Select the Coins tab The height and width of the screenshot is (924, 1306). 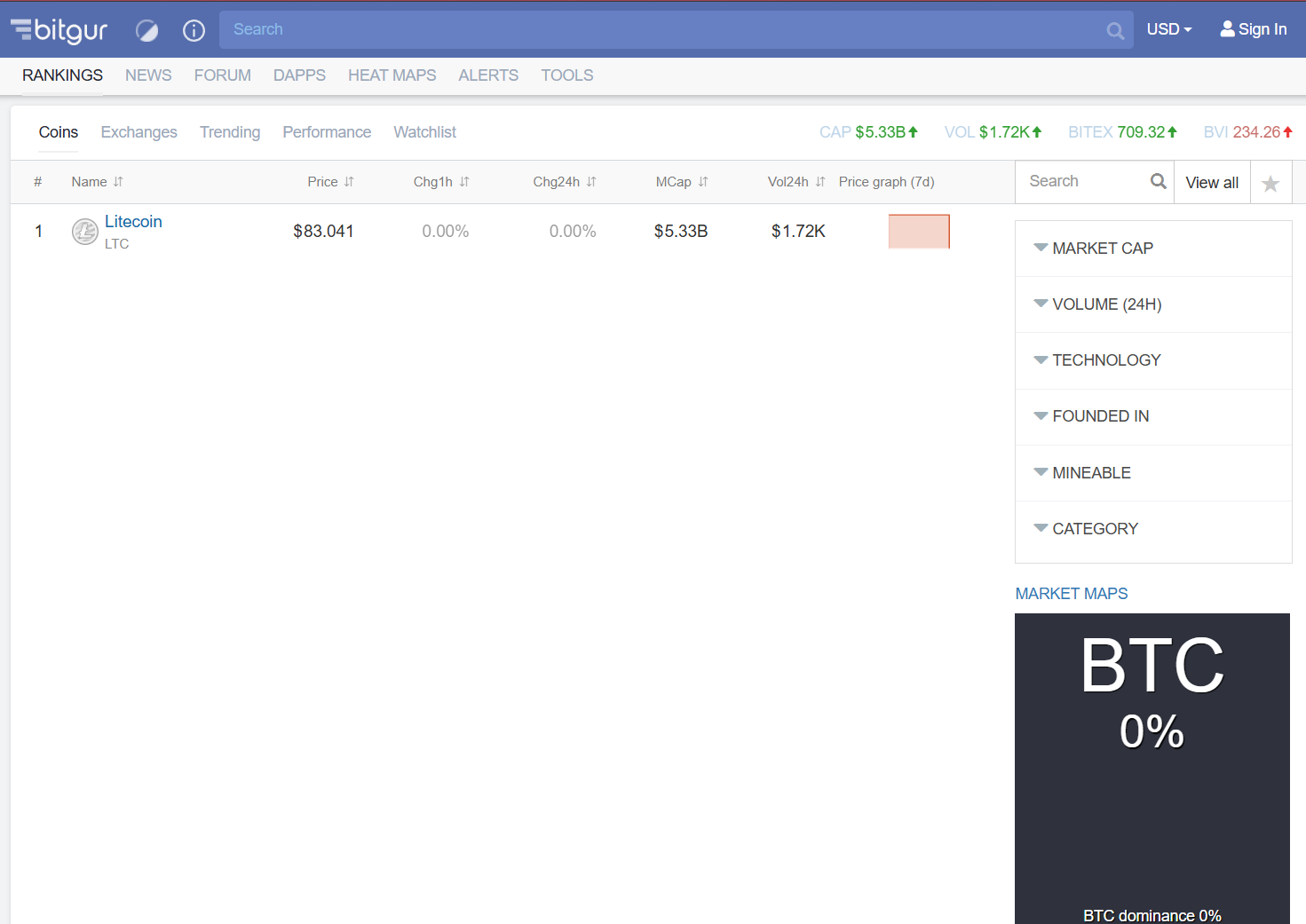point(59,132)
